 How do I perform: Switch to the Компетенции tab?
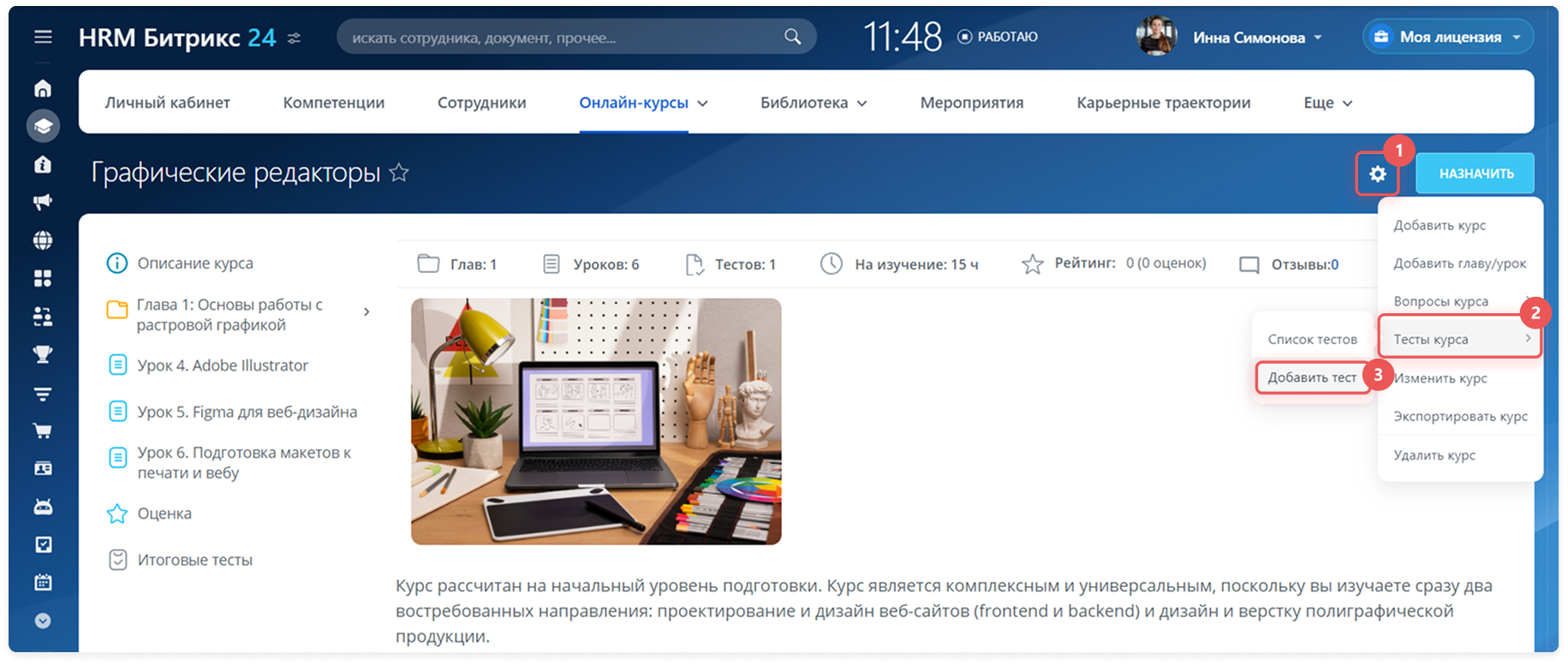[333, 103]
